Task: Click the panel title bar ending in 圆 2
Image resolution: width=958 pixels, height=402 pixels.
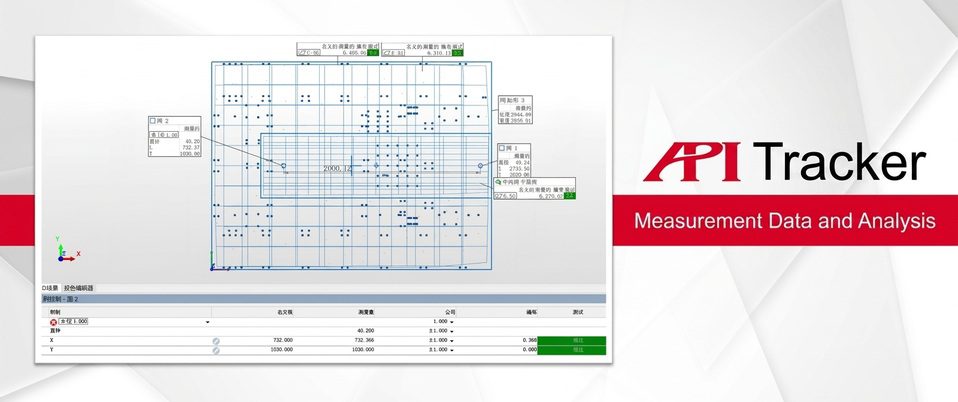Action: tap(323, 299)
